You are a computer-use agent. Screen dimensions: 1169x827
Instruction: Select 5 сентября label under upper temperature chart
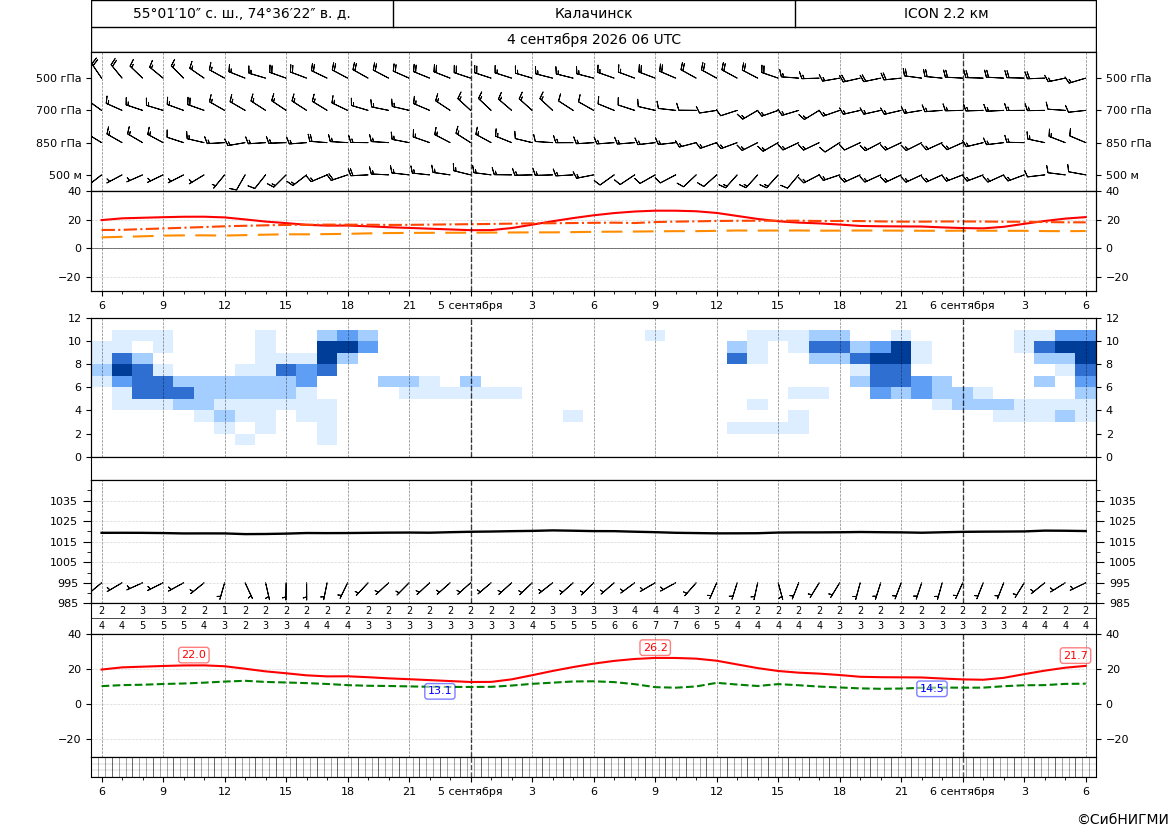tap(470, 305)
